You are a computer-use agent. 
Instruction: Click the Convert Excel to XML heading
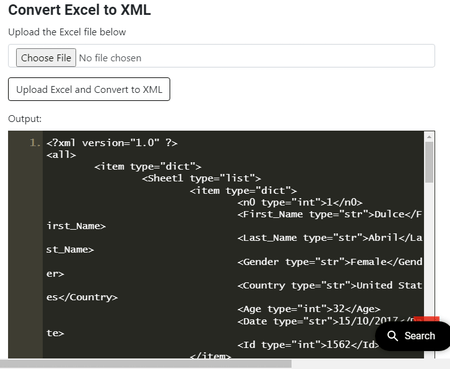(79, 10)
